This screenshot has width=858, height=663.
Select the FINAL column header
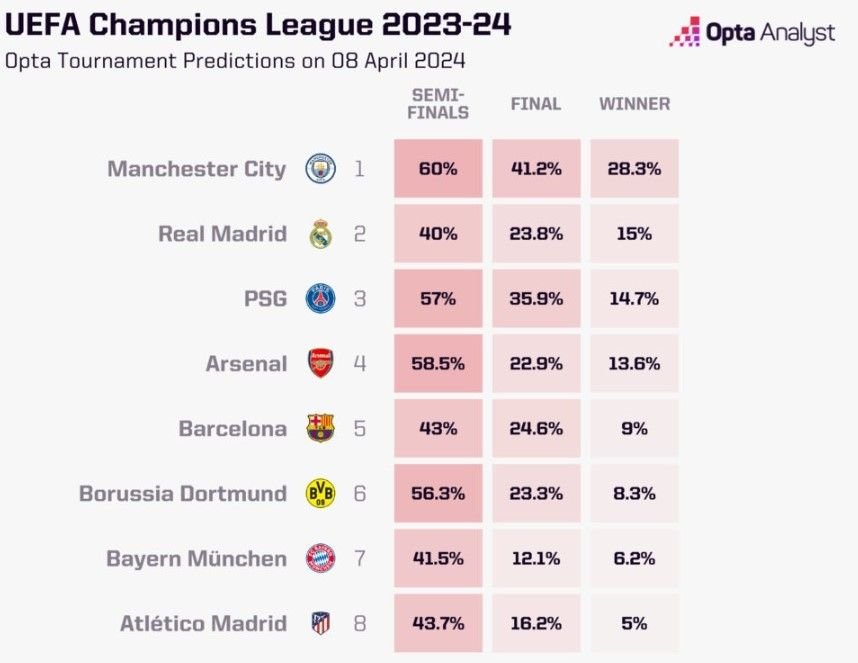click(x=536, y=104)
